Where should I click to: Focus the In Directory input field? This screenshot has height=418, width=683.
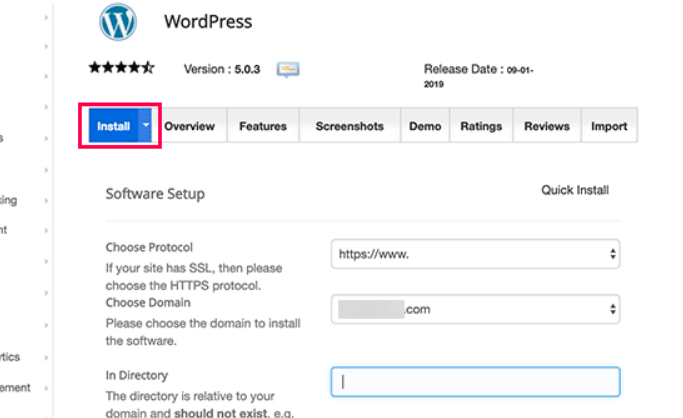pos(476,382)
